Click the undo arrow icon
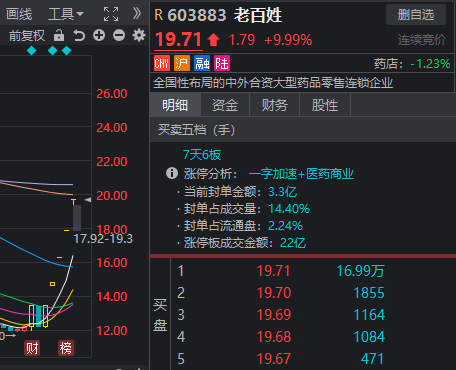Viewport: 456px width, 370px height. click(x=79, y=35)
